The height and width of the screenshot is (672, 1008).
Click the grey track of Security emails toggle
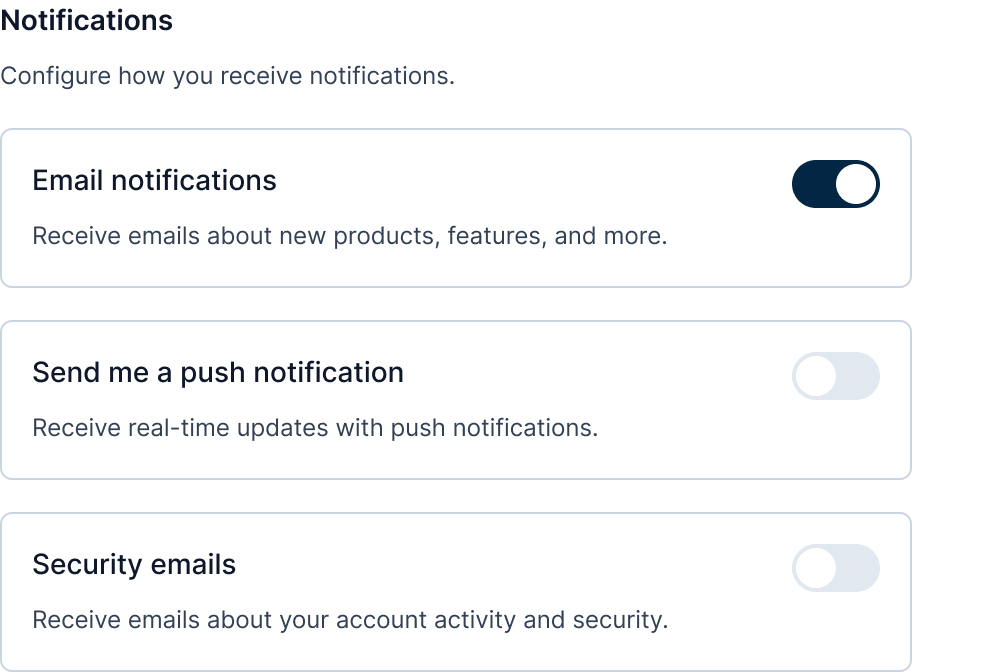[859, 568]
